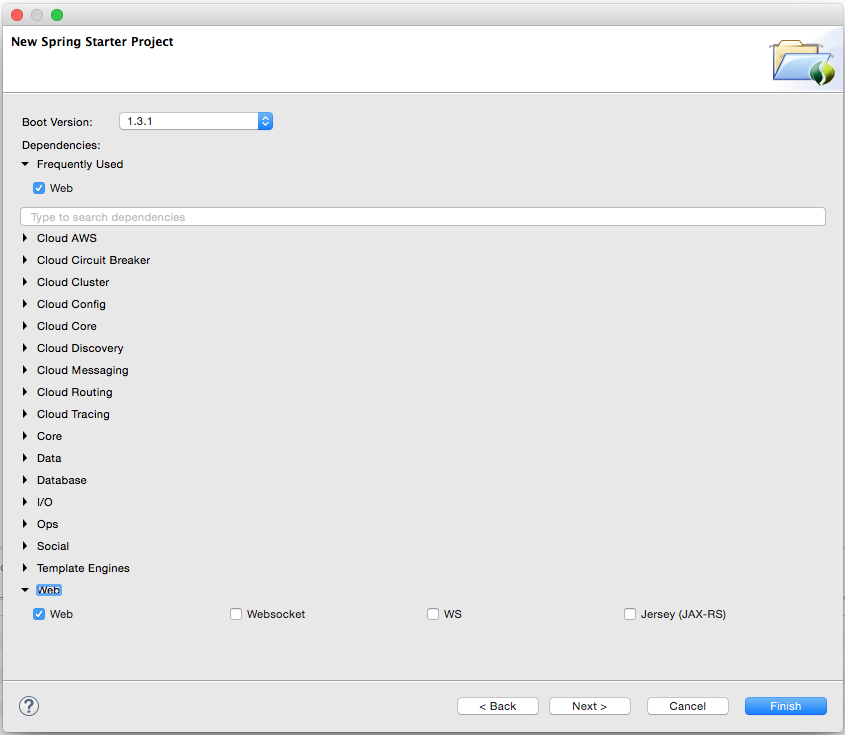Expand the Data category
This screenshot has width=845, height=735.
pos(25,458)
